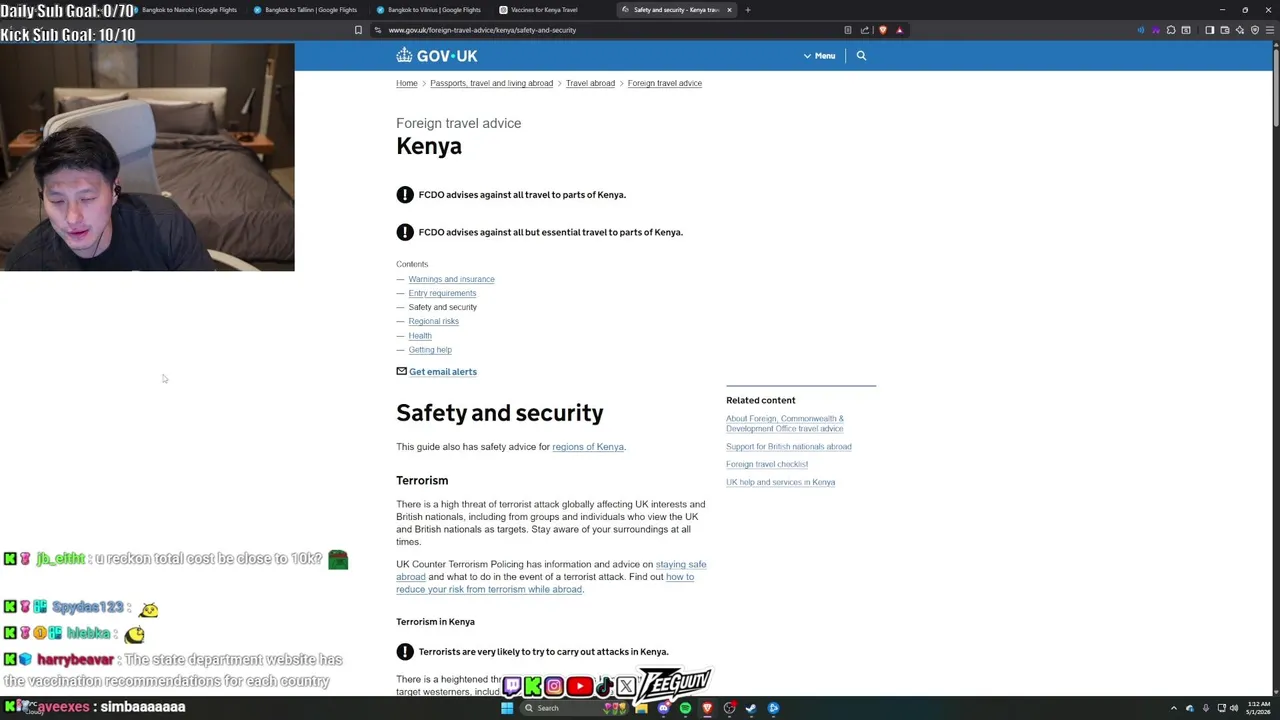Screen dimensions: 1280x720
Task: Bookmark this page using the bookmark icon
Action: [358, 30]
